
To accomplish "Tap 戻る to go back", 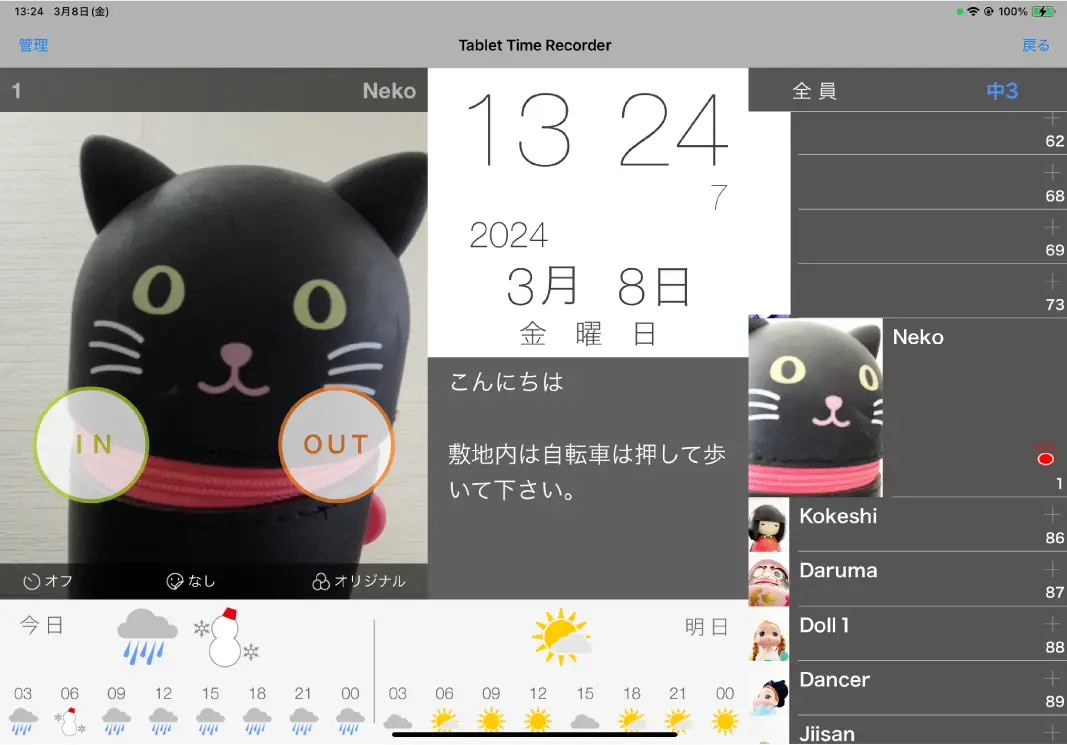I will tap(1035, 45).
